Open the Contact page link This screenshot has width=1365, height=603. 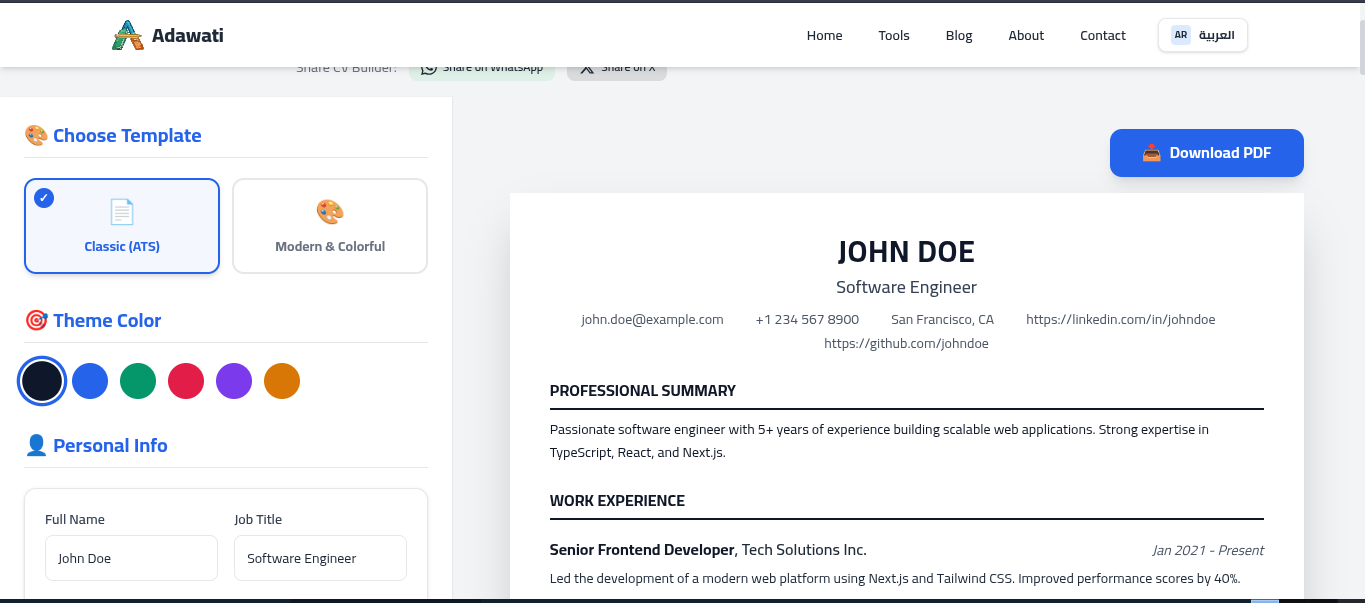(1103, 35)
